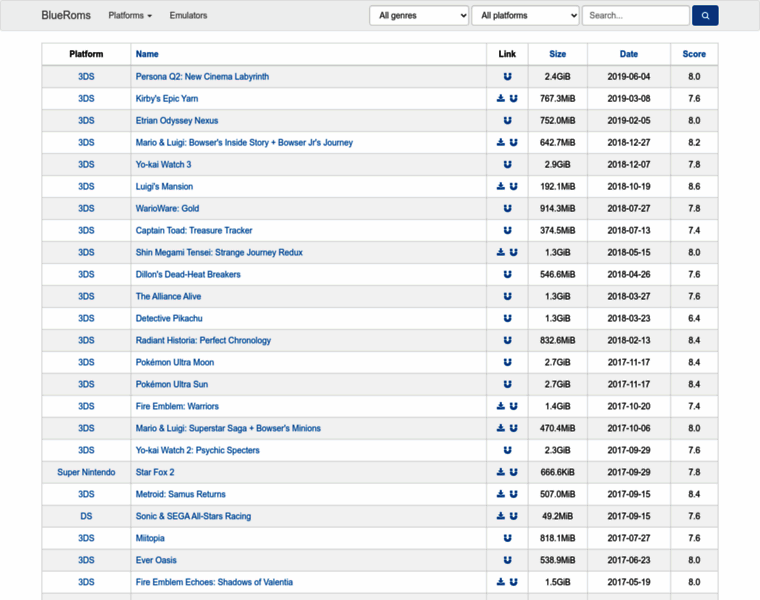Open Etrian Odyssey Nexus game page
This screenshot has height=600, width=760.
tap(177, 121)
